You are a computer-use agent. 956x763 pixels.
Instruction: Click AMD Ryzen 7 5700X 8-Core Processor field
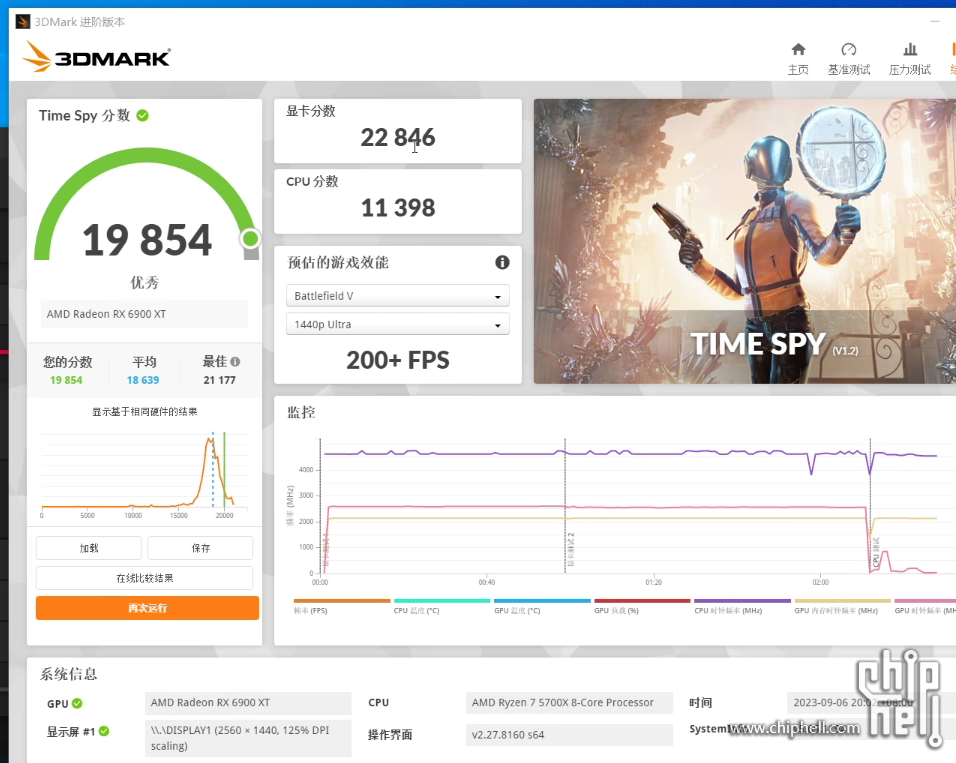[569, 703]
